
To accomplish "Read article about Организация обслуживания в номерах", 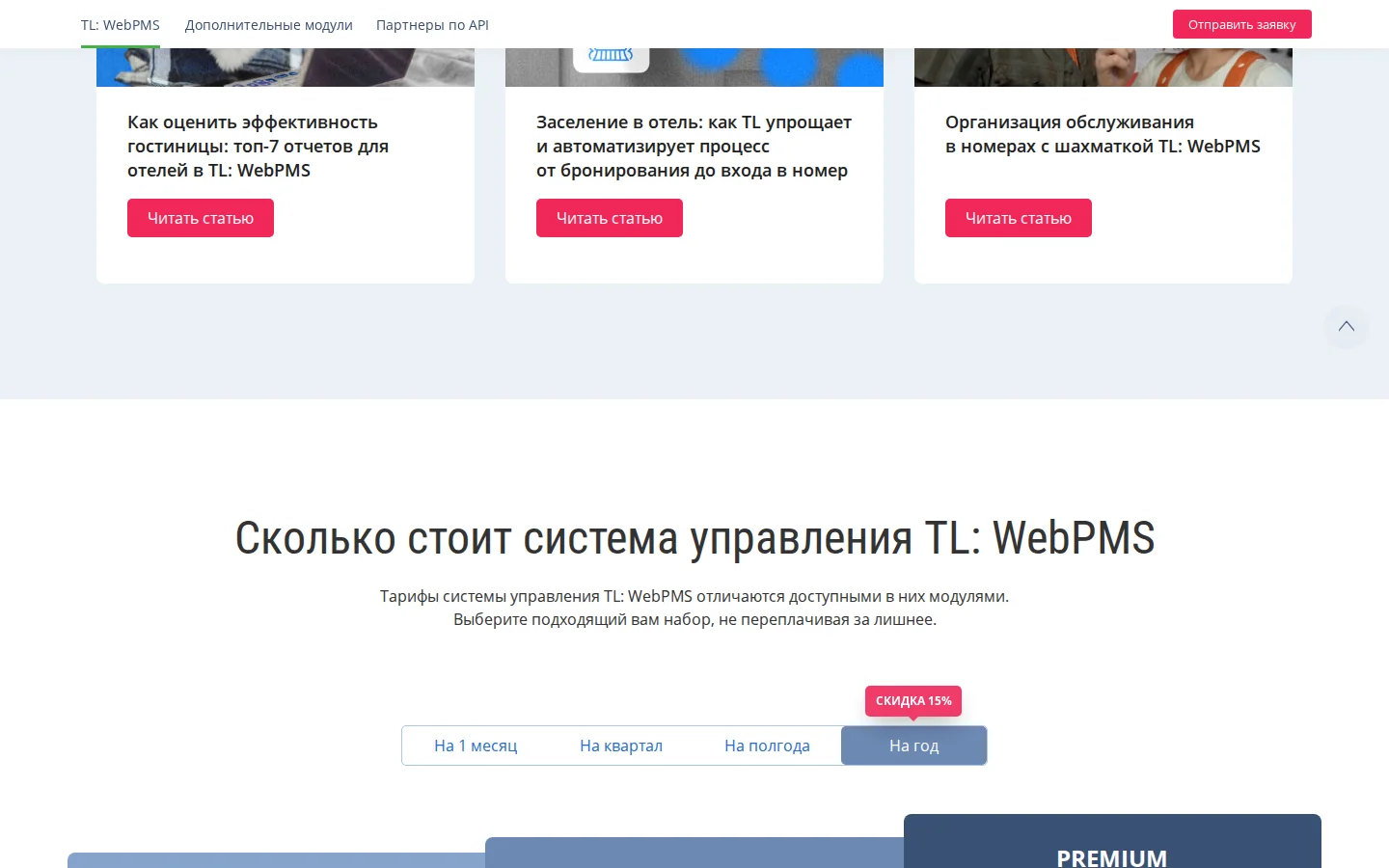I will [1019, 218].
